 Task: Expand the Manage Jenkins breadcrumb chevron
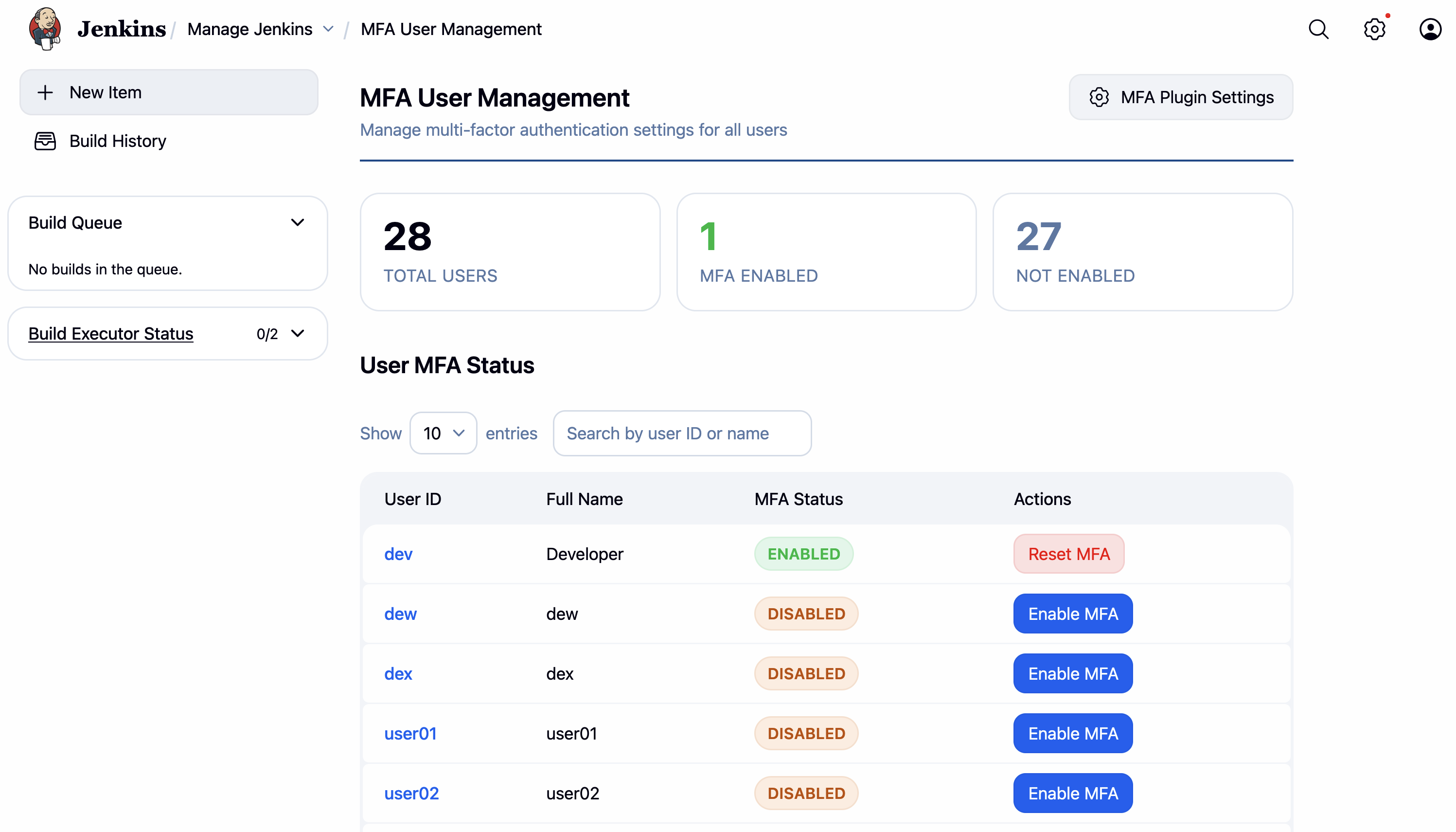tap(328, 29)
